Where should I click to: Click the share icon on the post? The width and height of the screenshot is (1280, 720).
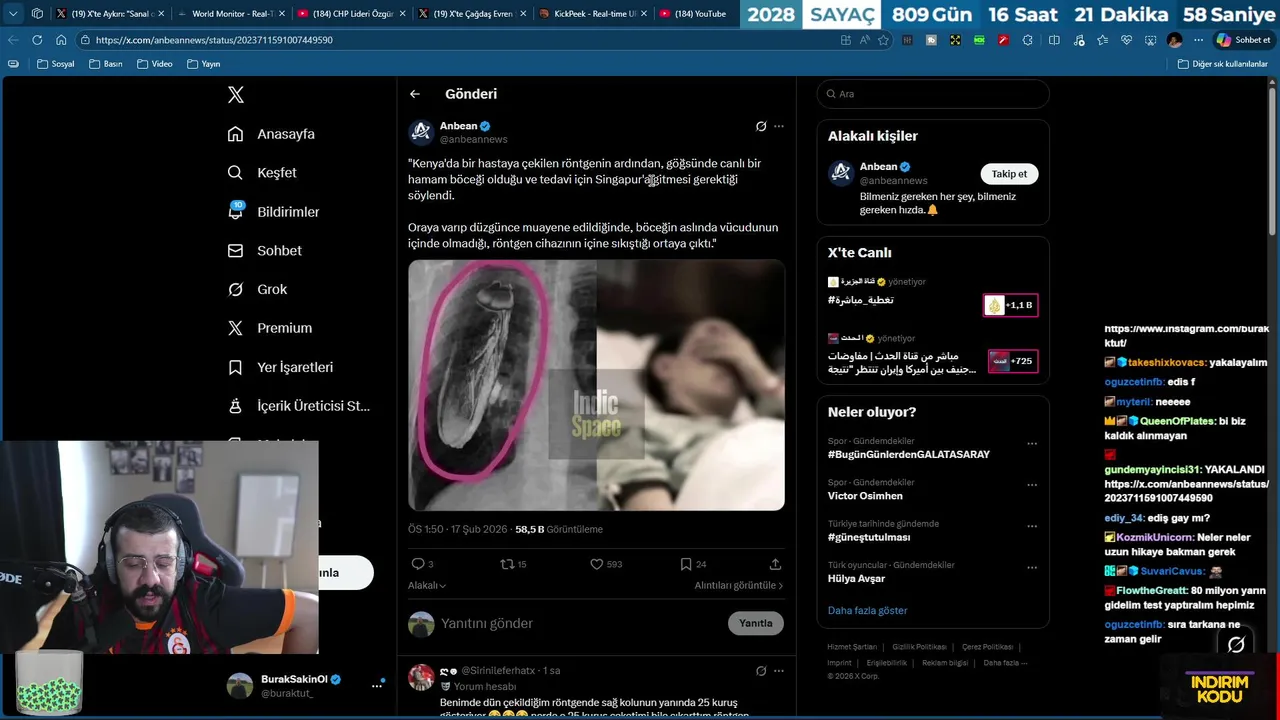pyautogui.click(x=775, y=564)
